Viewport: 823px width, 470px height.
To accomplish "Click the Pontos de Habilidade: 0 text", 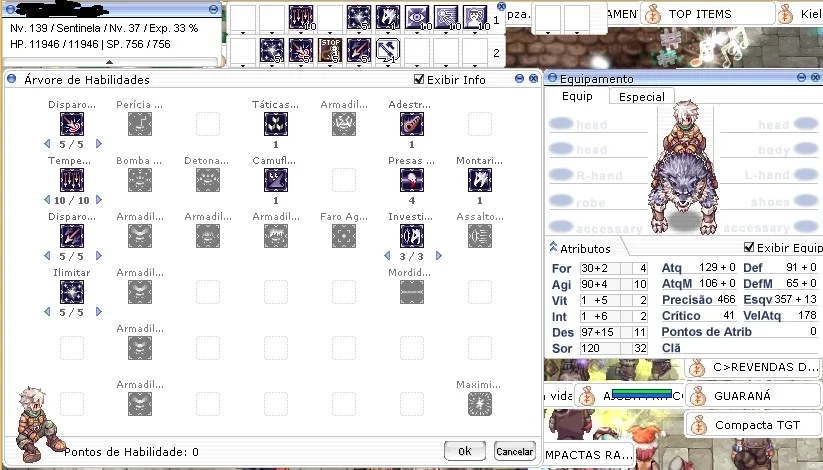I will 131,452.
